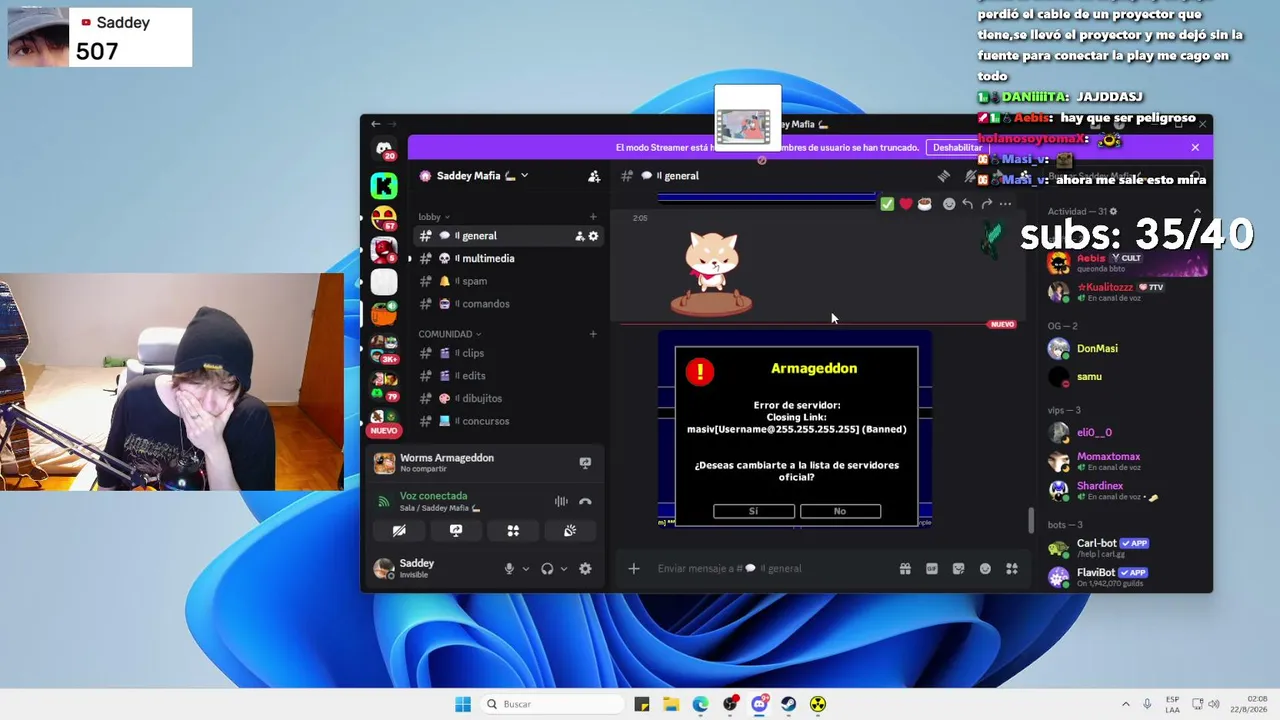Open Microsoft Edge from the taskbar

[x=700, y=704]
